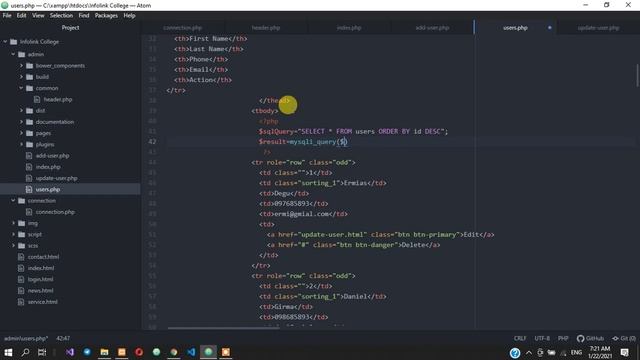The image size is (640, 360).
Task: Expand the plugins folder
Action: (21, 144)
